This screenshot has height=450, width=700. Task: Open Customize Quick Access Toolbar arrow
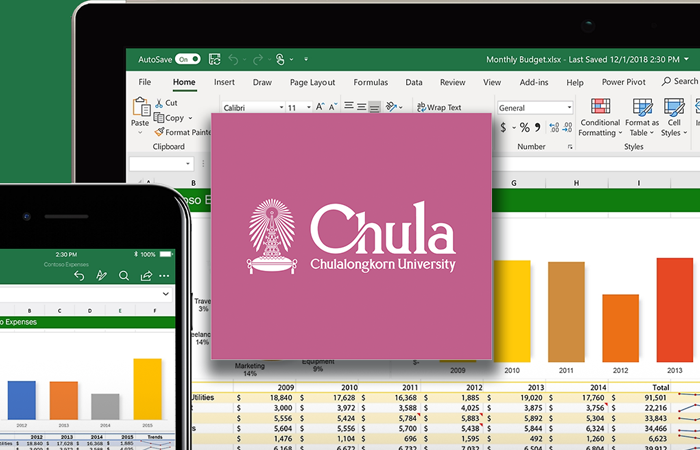coord(306,59)
